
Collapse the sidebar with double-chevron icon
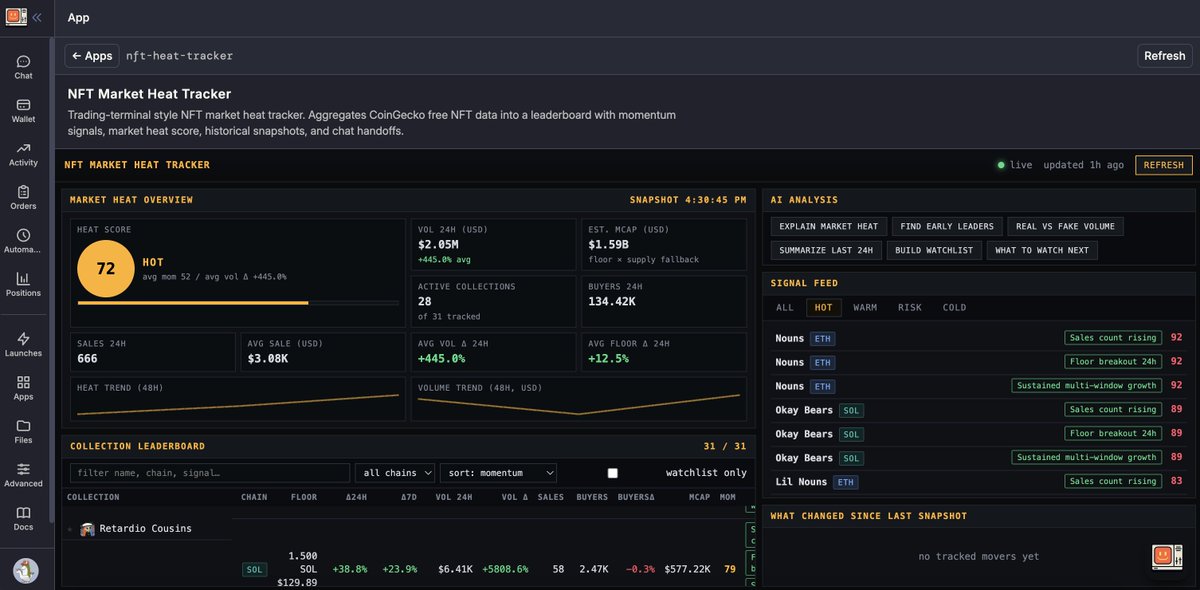point(37,17)
